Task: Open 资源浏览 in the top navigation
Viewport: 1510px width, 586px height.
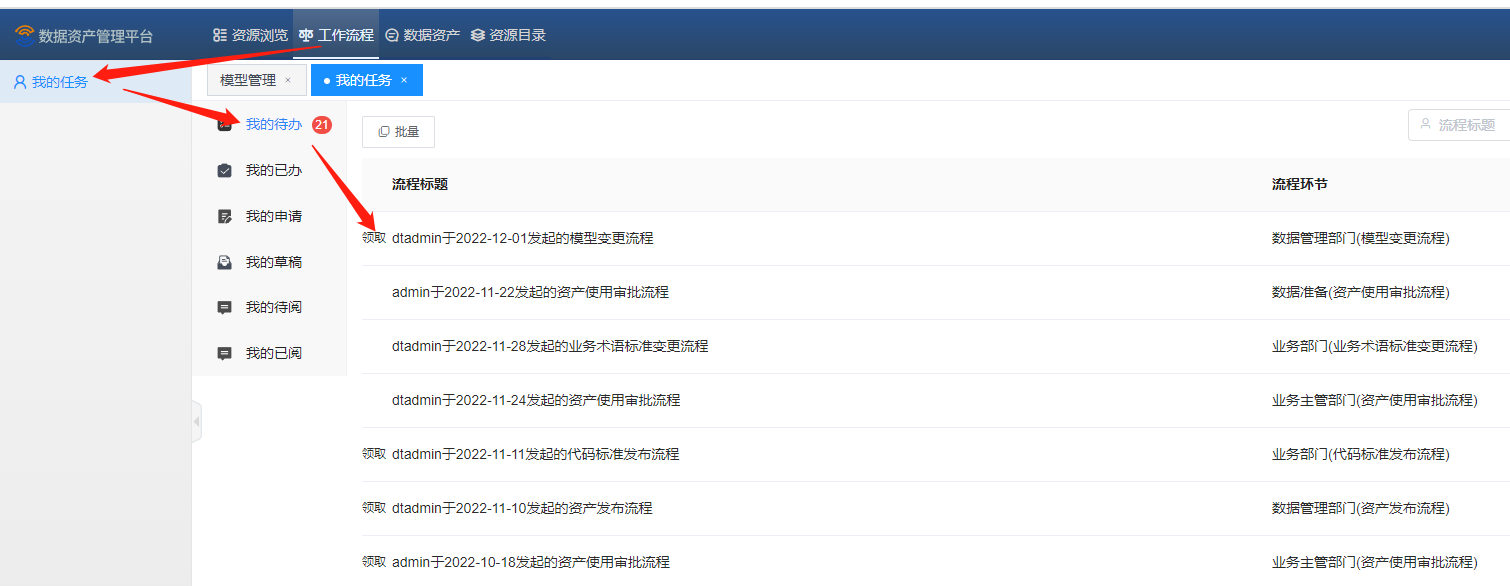Action: (250, 35)
